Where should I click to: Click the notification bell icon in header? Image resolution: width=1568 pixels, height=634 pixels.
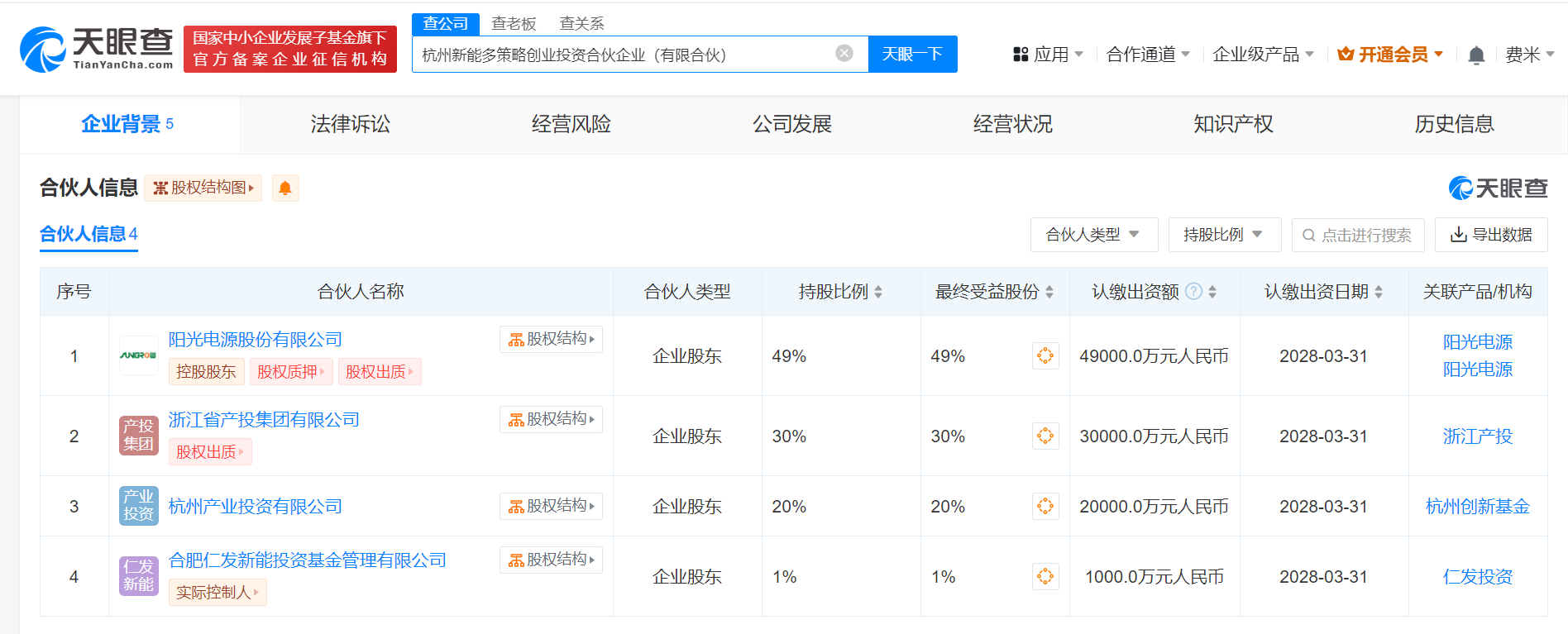(1475, 55)
